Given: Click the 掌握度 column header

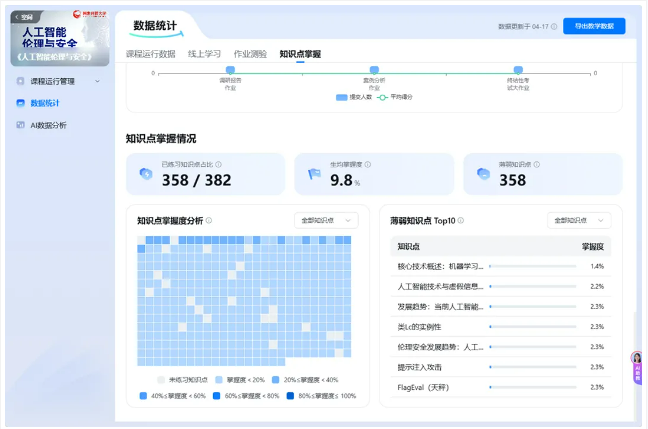Looking at the screenshot, I should (593, 247).
